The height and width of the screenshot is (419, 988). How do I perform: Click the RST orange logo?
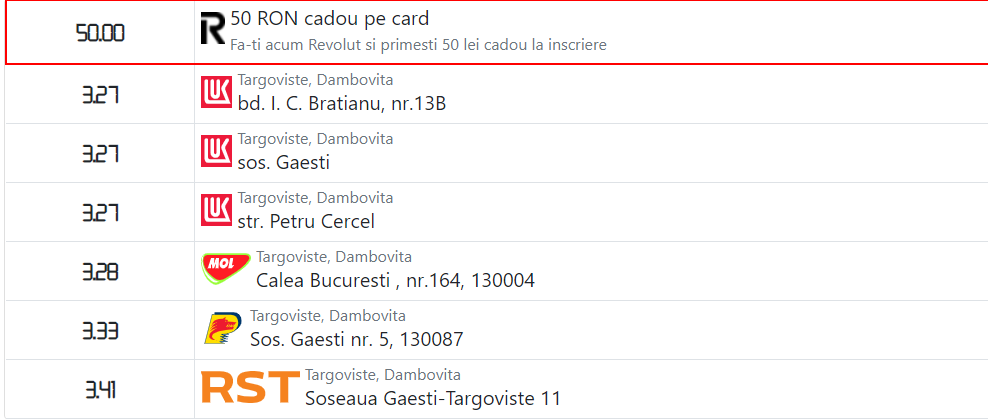click(x=250, y=387)
